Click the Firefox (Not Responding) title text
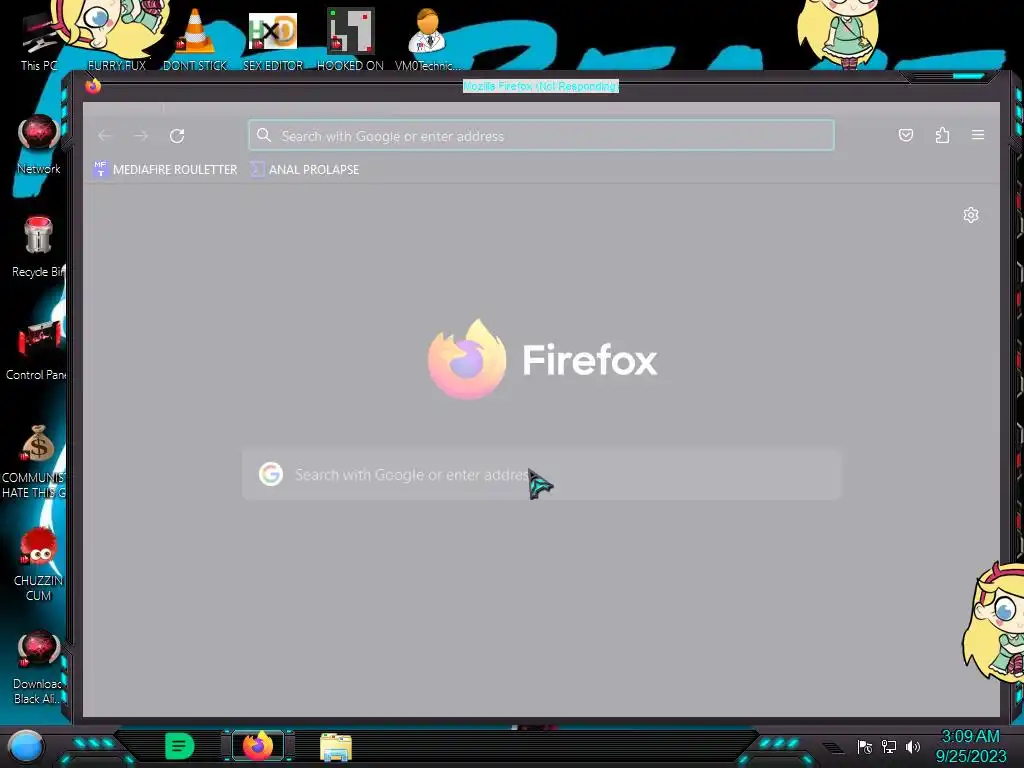The width and height of the screenshot is (1024, 768). point(541,86)
